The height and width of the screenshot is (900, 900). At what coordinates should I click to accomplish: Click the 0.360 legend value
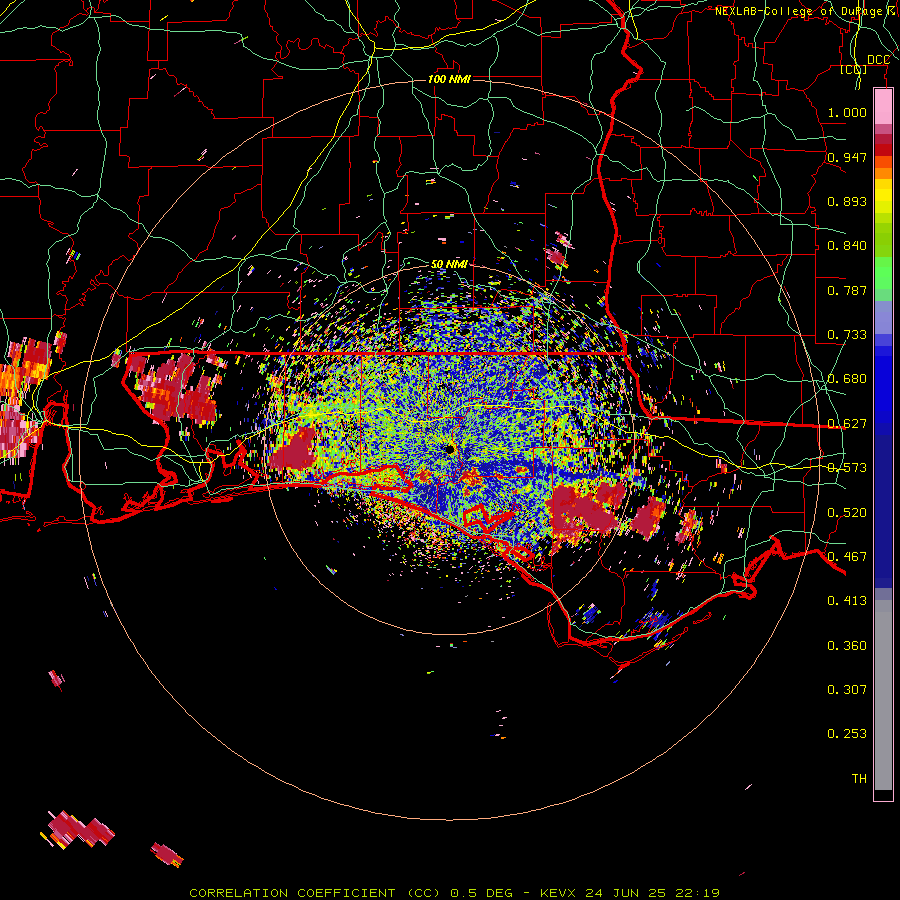847,646
